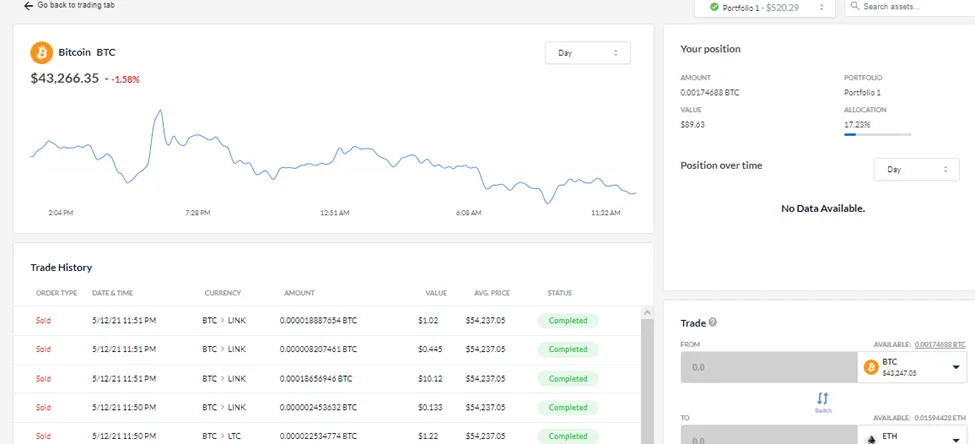The image size is (975, 444).
Task: Click the Trade History vertical scrollbar
Action: 647,381
